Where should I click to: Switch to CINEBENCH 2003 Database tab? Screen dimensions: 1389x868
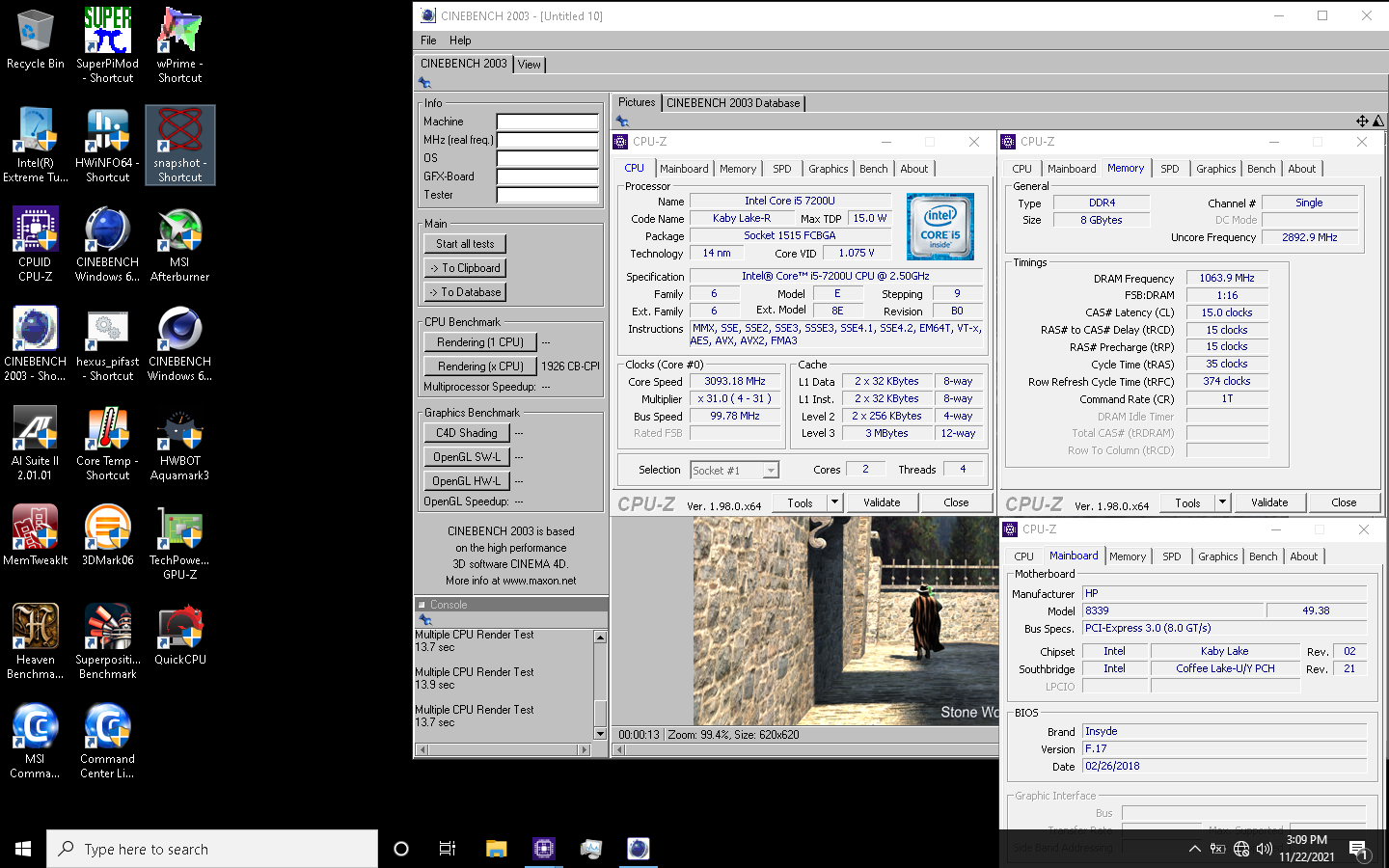click(733, 103)
